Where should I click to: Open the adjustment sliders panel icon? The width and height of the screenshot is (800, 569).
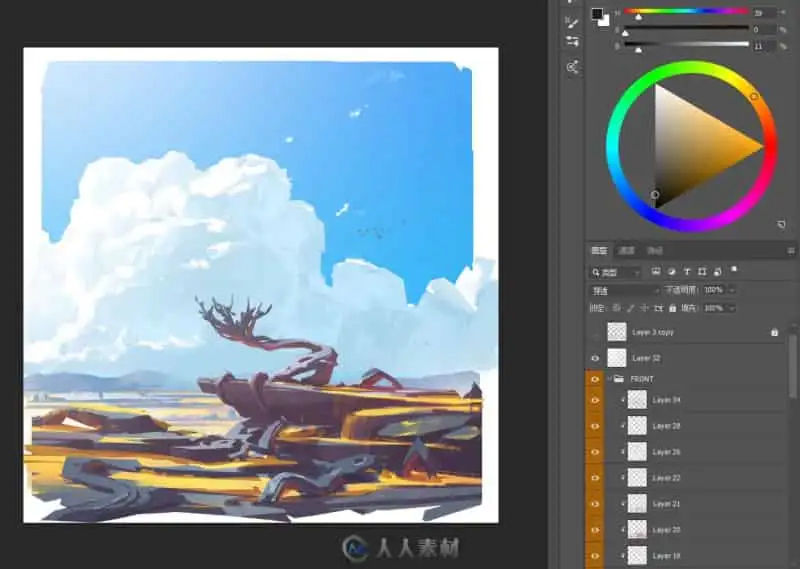click(572, 41)
